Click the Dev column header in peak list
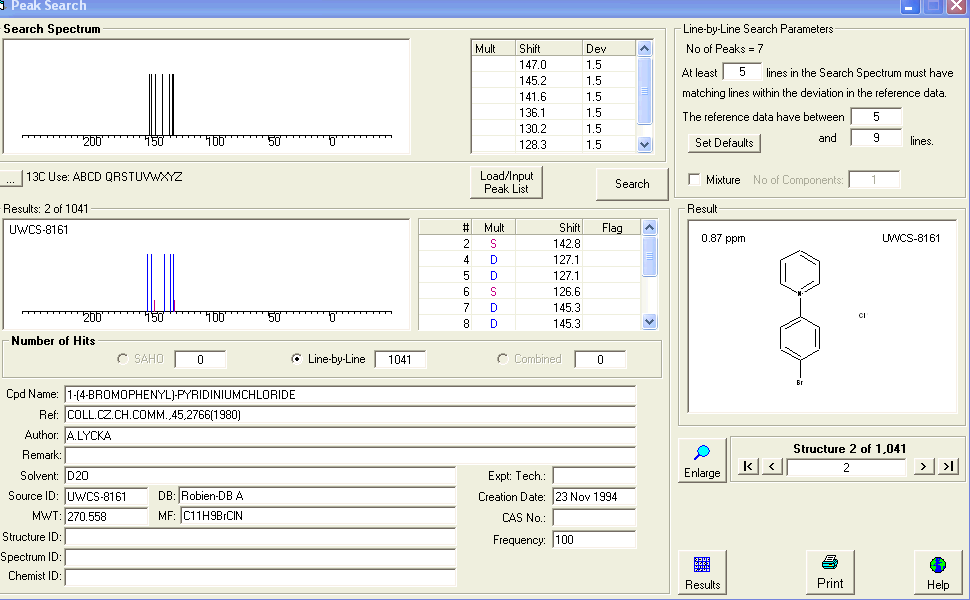 tap(607, 48)
